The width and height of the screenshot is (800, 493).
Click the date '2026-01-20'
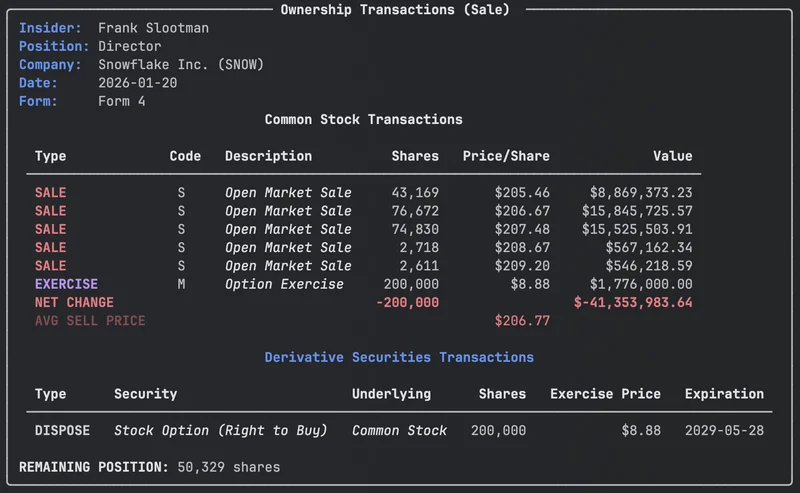click(137, 83)
